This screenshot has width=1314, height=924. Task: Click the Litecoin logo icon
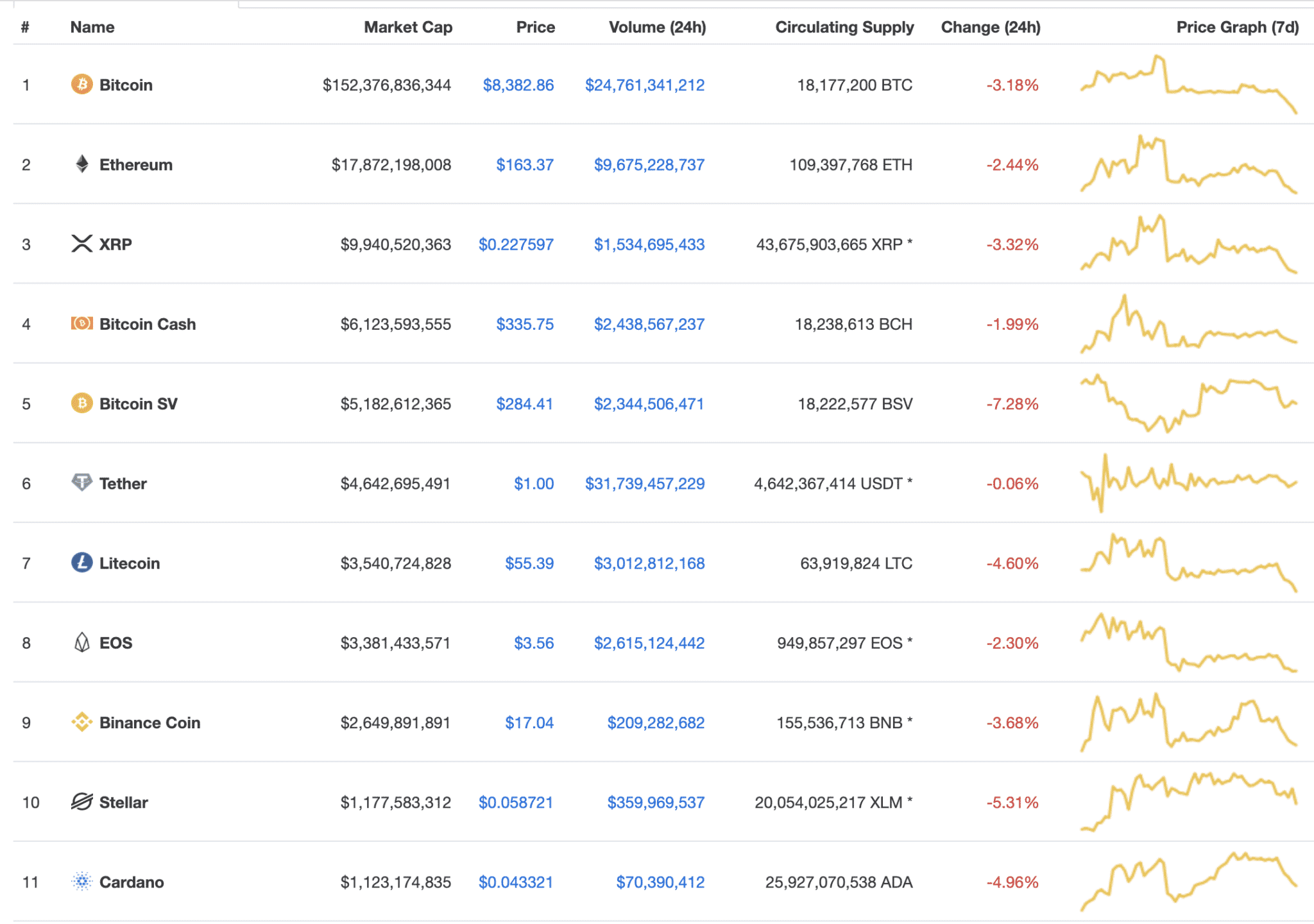81,563
